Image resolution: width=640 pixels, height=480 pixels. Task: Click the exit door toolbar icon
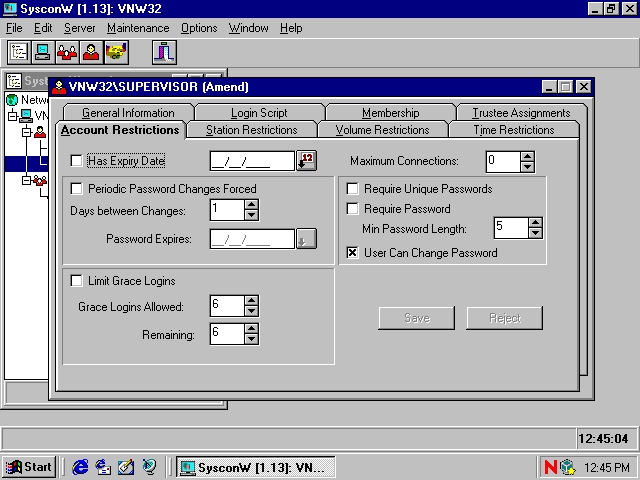164,52
